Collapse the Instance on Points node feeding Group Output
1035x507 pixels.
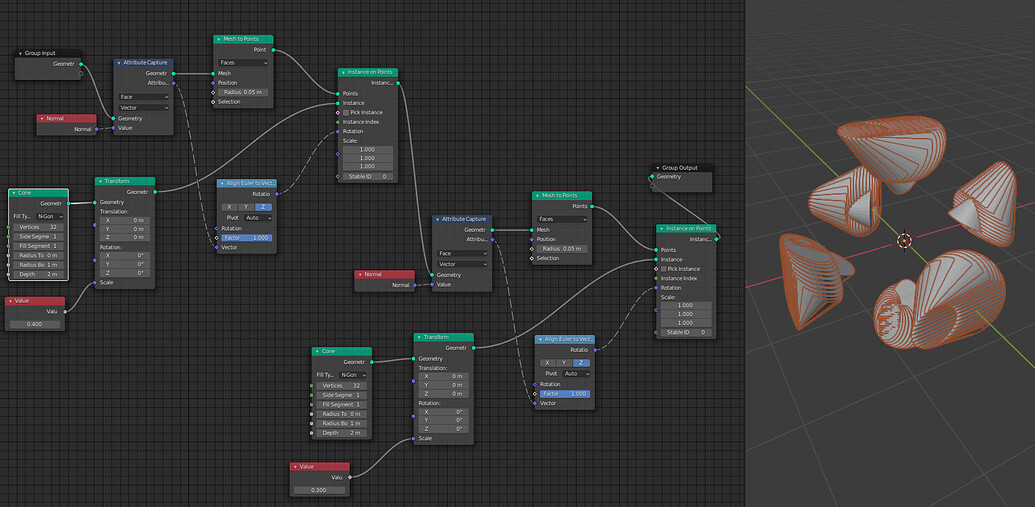tap(661, 228)
